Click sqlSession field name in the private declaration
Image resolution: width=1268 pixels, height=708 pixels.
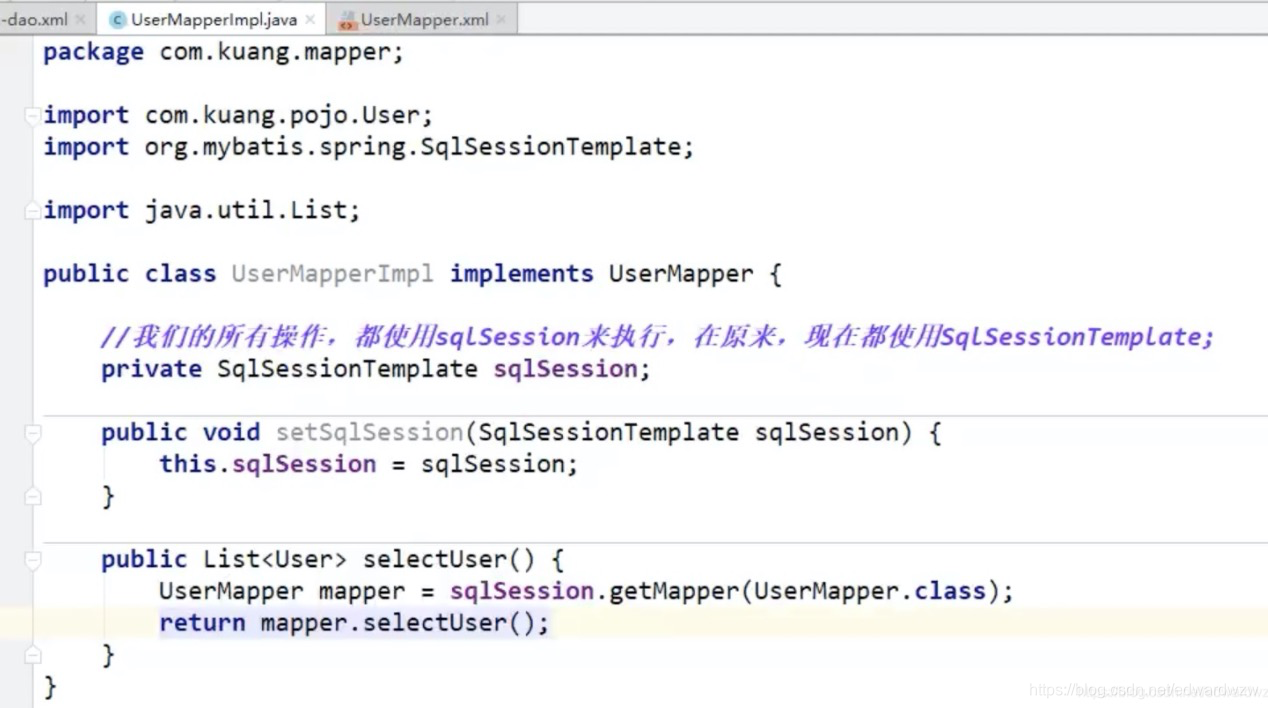565,369
